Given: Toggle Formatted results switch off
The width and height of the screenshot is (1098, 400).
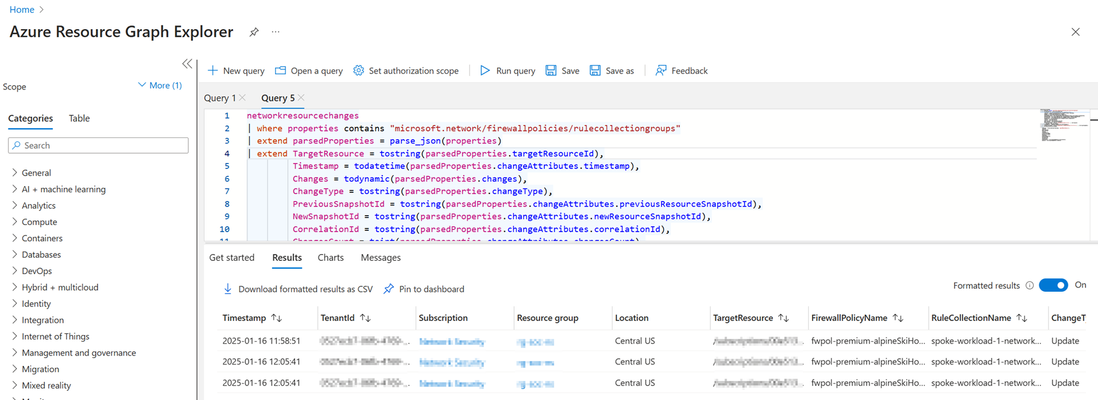Looking at the screenshot, I should tap(1053, 285).
